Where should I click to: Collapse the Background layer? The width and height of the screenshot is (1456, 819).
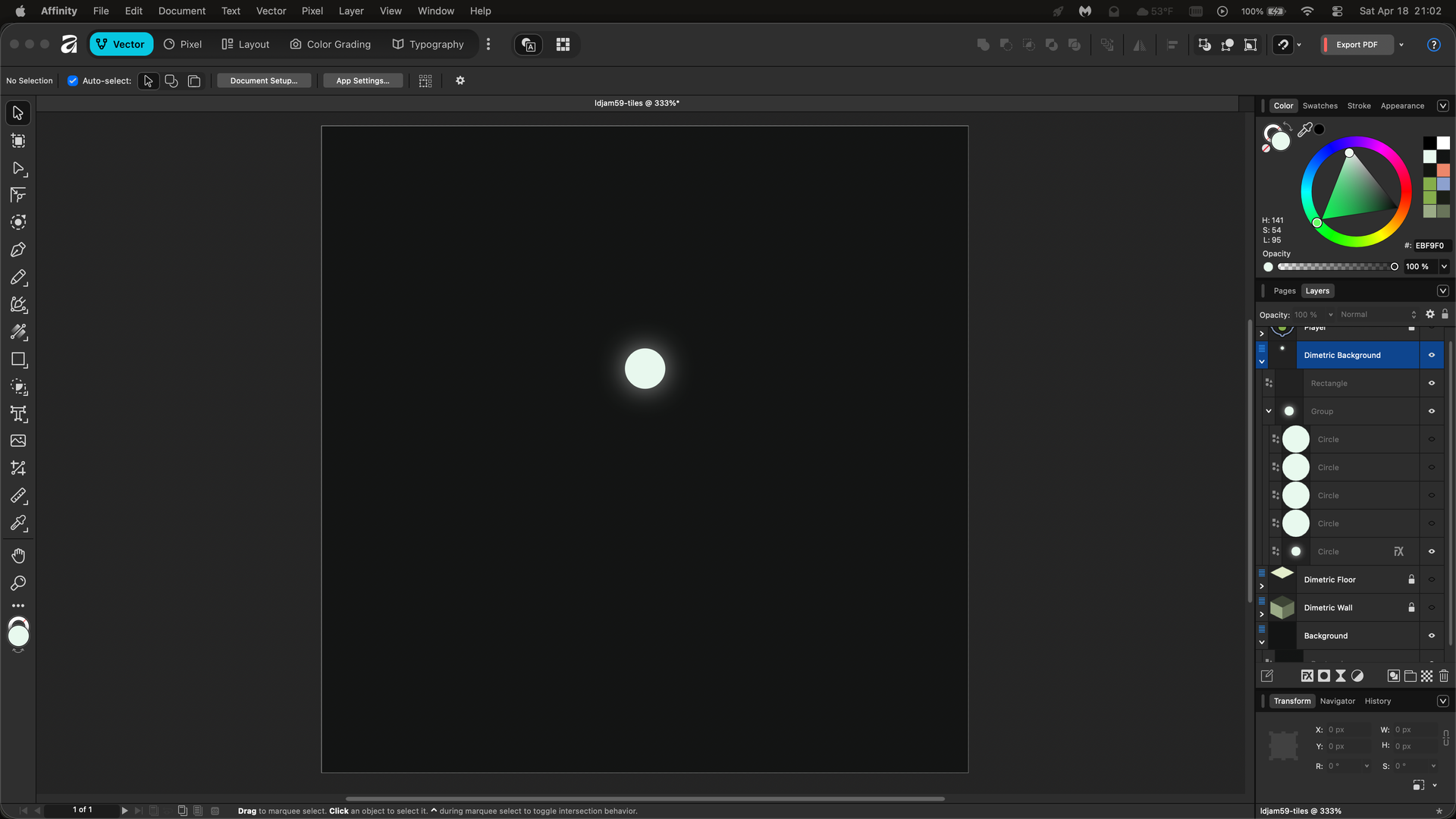pyautogui.click(x=1262, y=642)
